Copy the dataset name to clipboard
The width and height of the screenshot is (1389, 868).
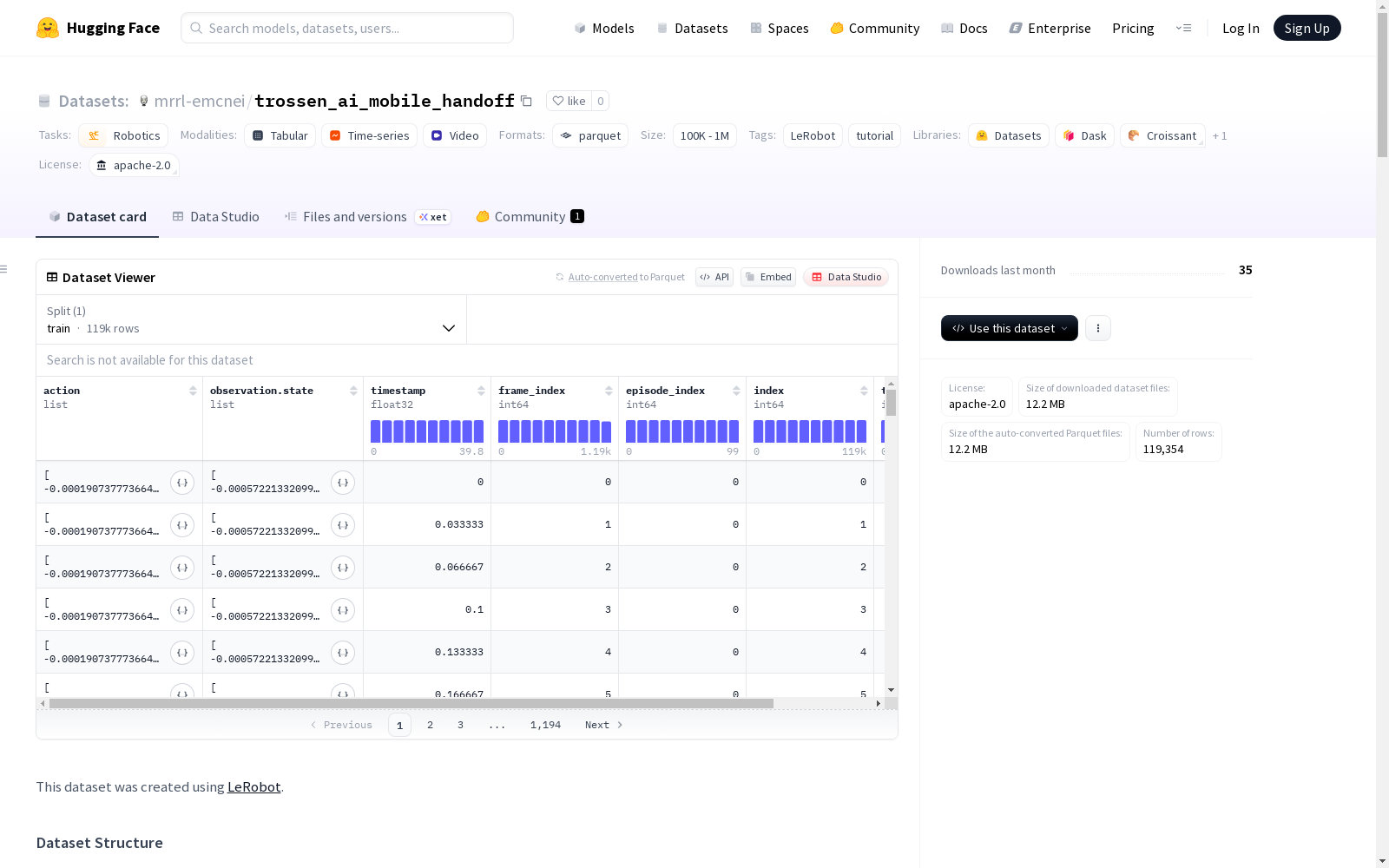[x=526, y=101]
